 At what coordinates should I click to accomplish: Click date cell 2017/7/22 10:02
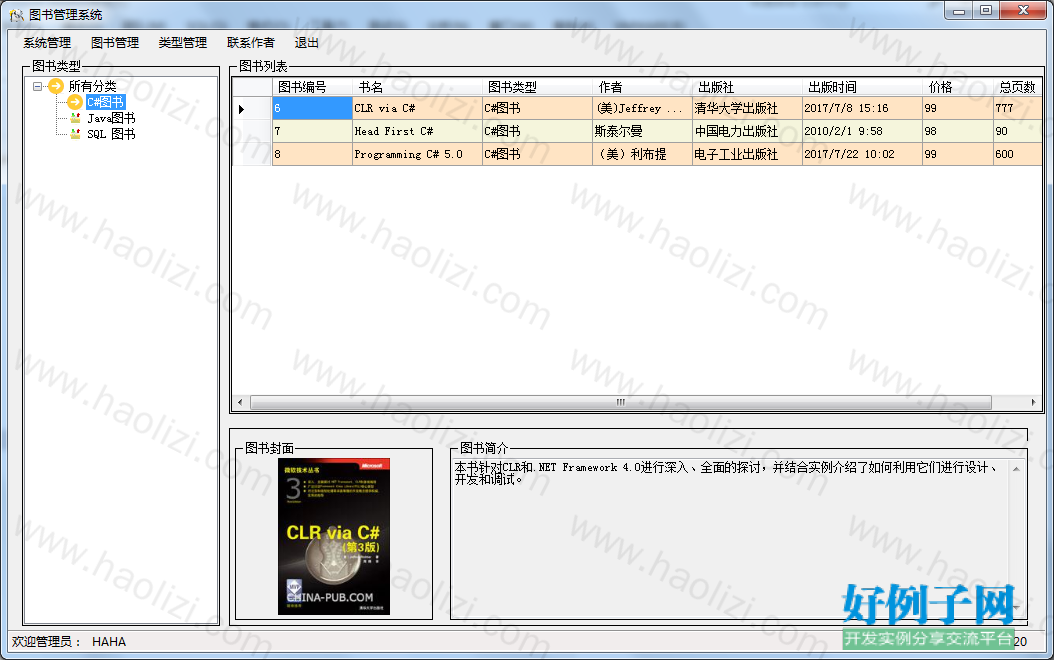coord(862,154)
